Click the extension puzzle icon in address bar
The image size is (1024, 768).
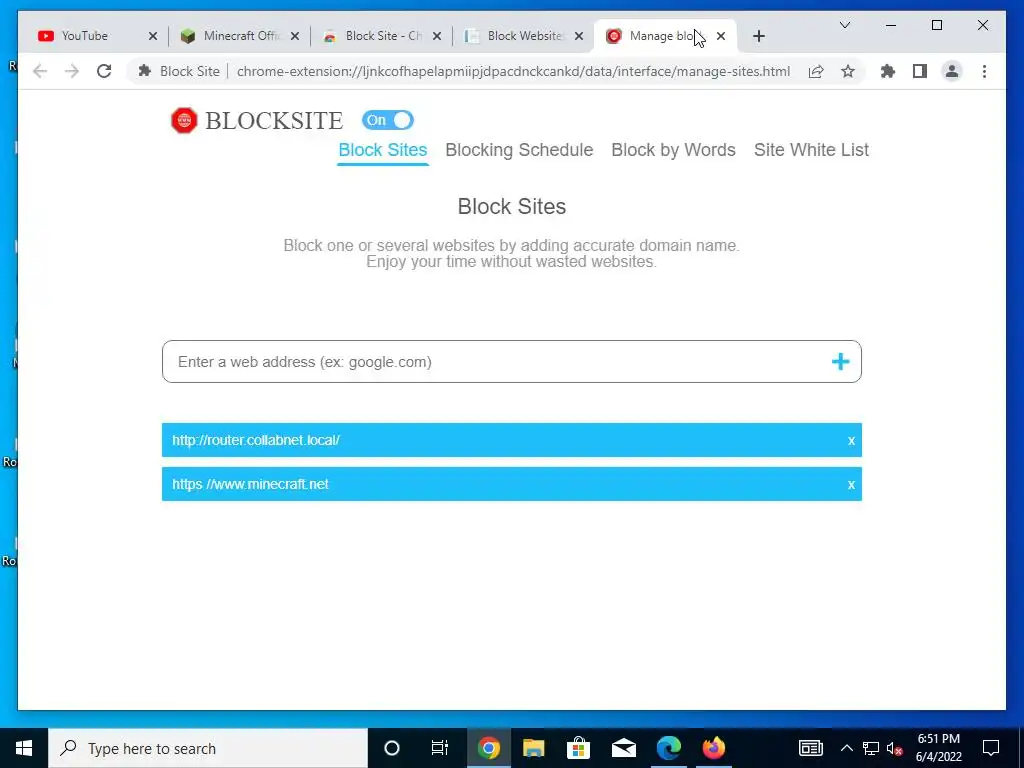click(145, 71)
